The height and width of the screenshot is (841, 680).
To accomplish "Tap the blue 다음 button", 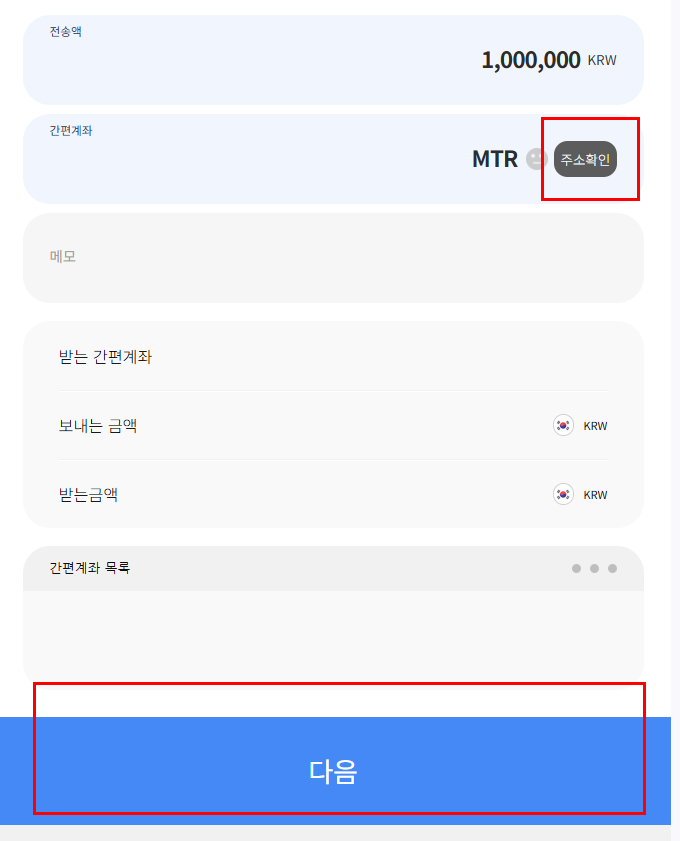I will [x=335, y=771].
